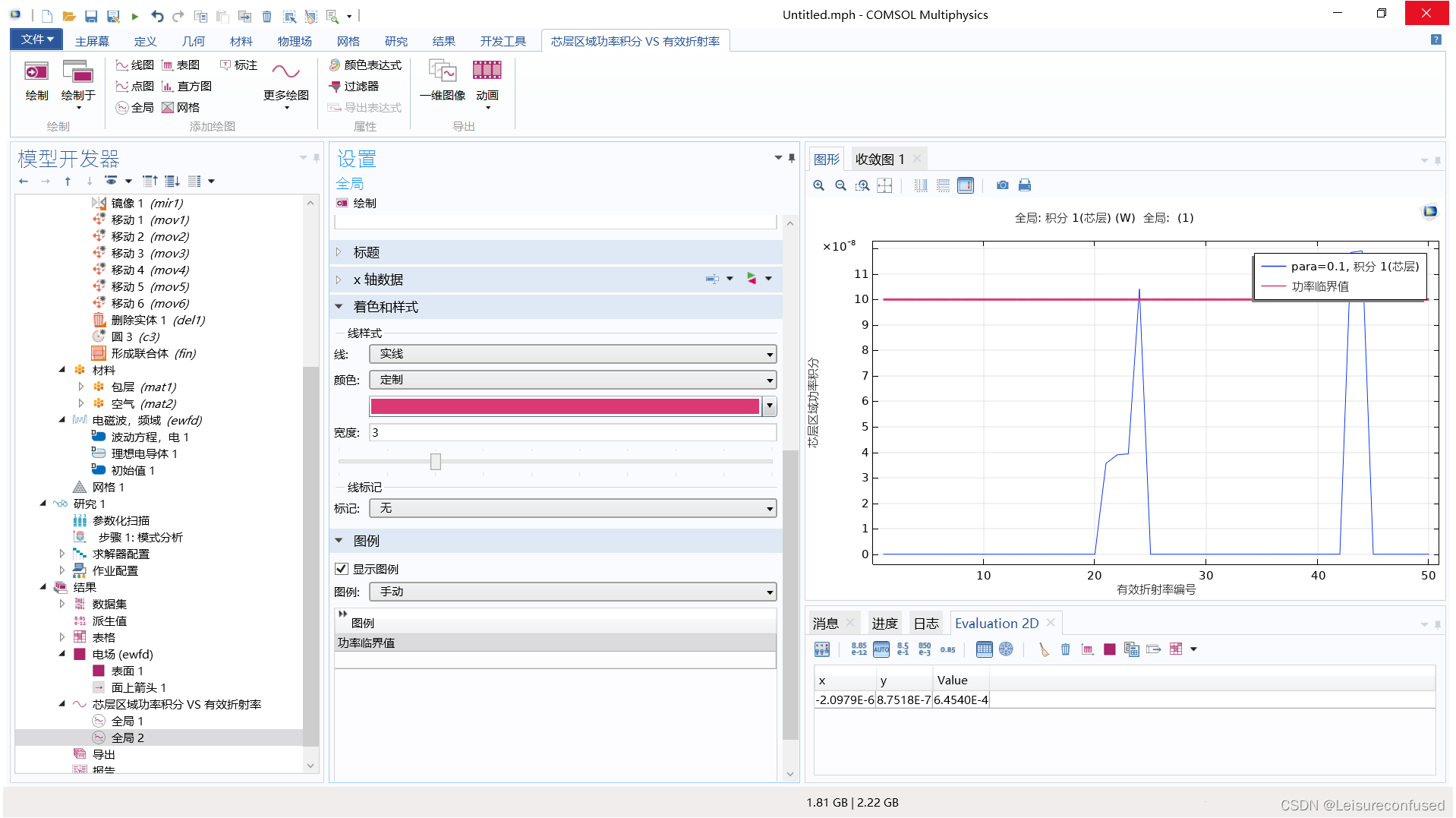Click the 功率临界值 legend table row

click(555, 643)
